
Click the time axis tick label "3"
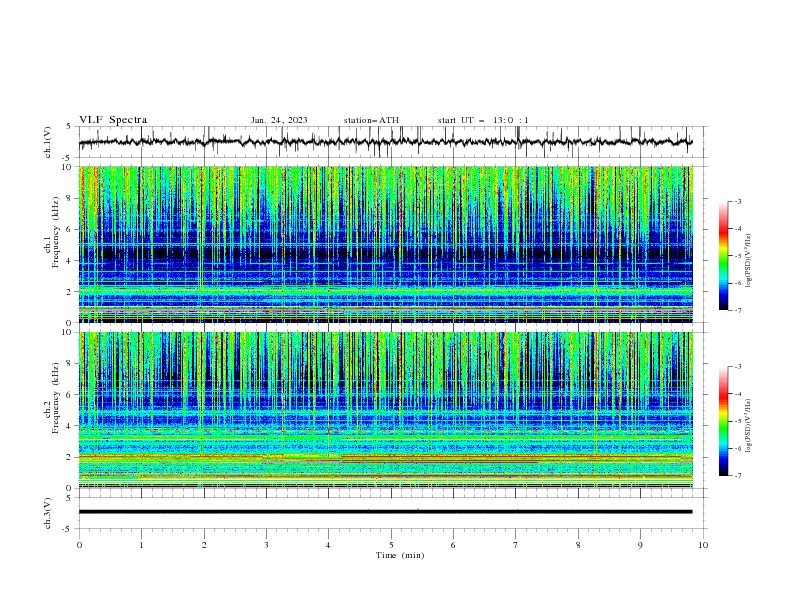point(266,545)
